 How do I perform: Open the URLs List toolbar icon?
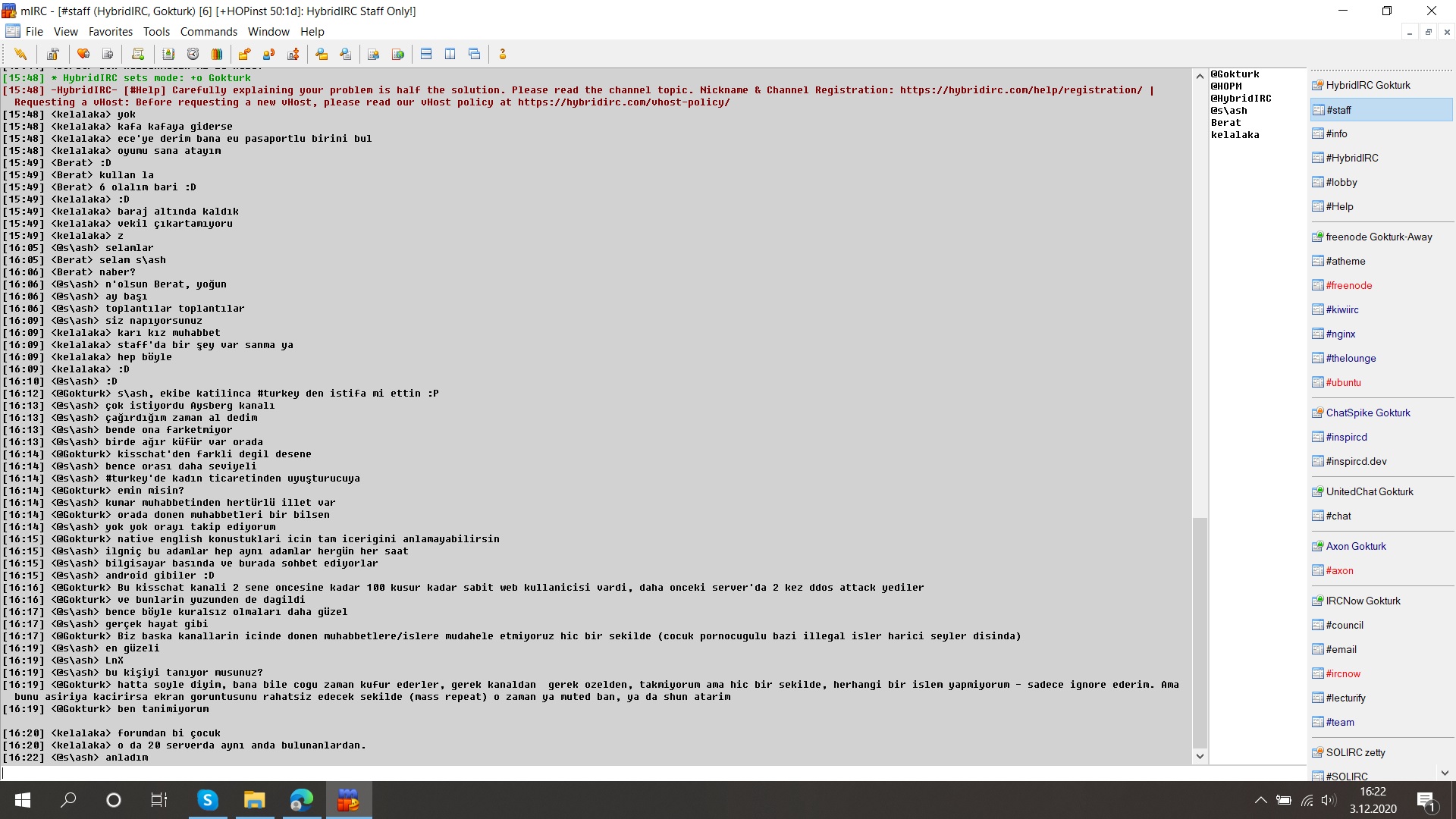click(x=397, y=54)
